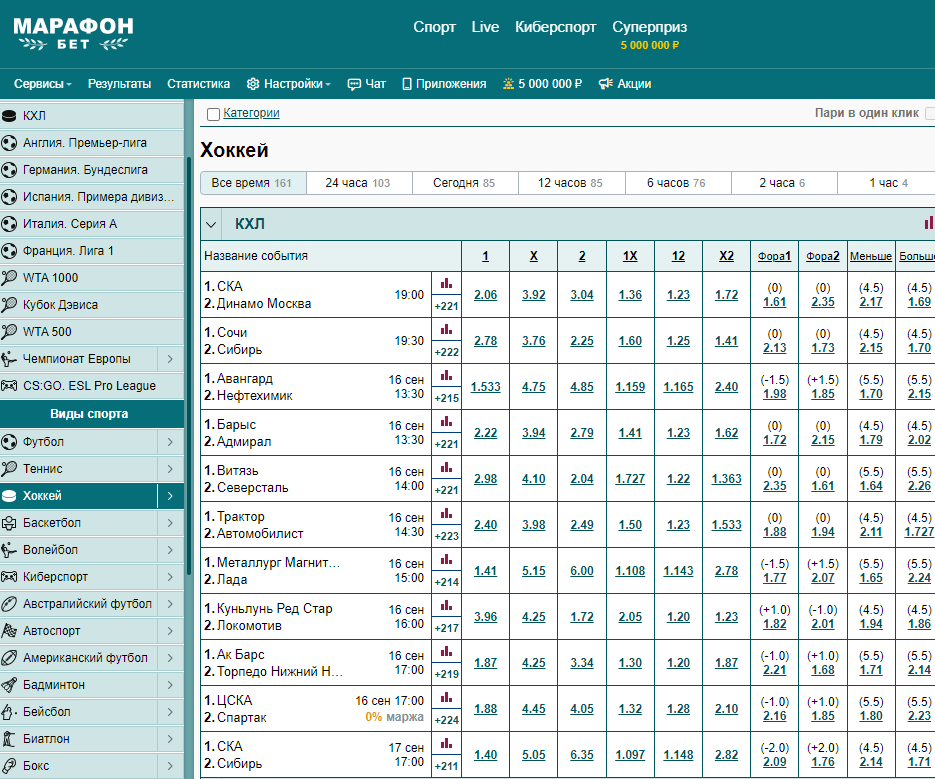Select the 6 часов filter tab
935x779 pixels.
677,183
